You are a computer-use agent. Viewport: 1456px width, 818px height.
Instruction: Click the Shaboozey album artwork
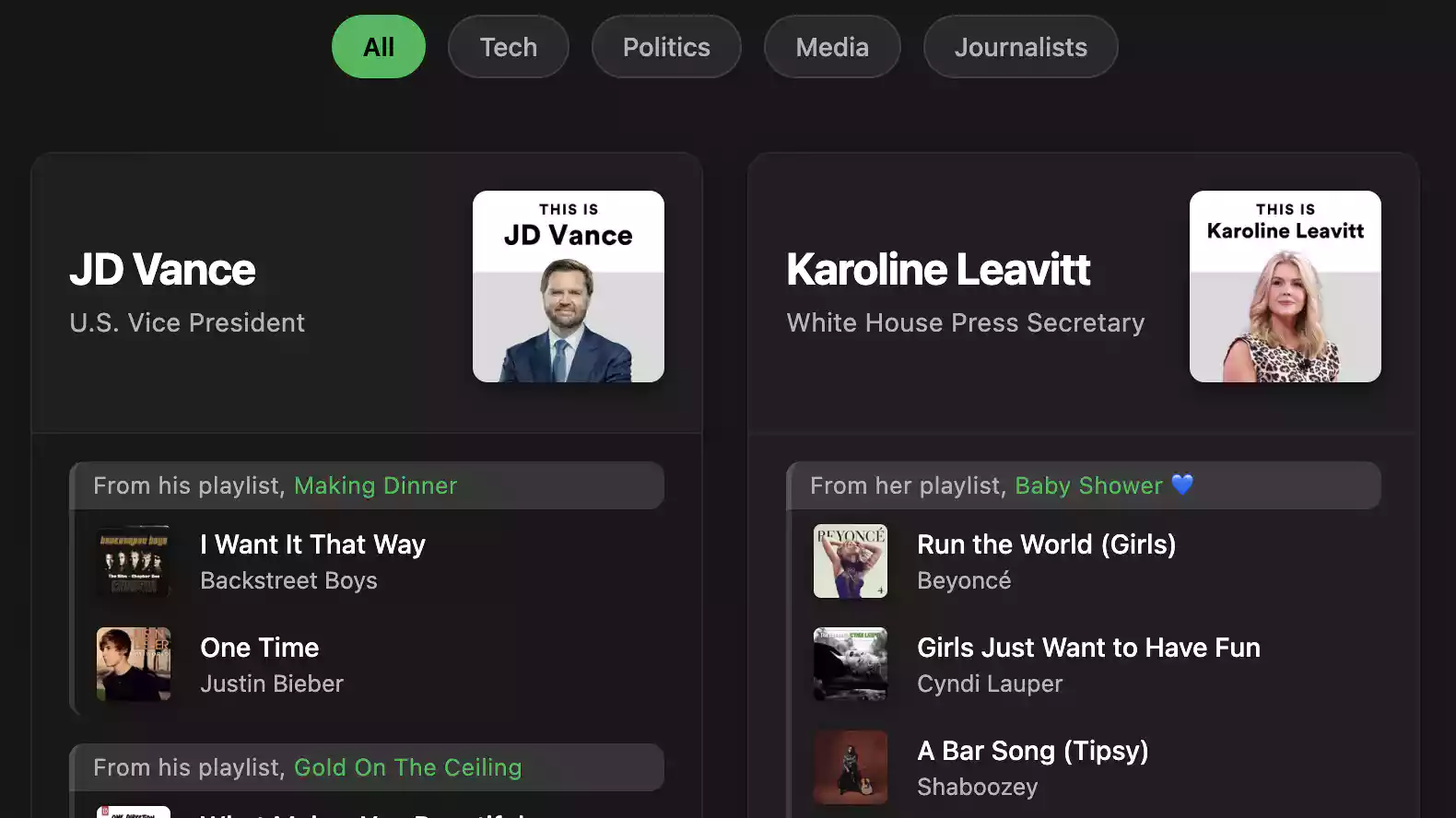[850, 767]
